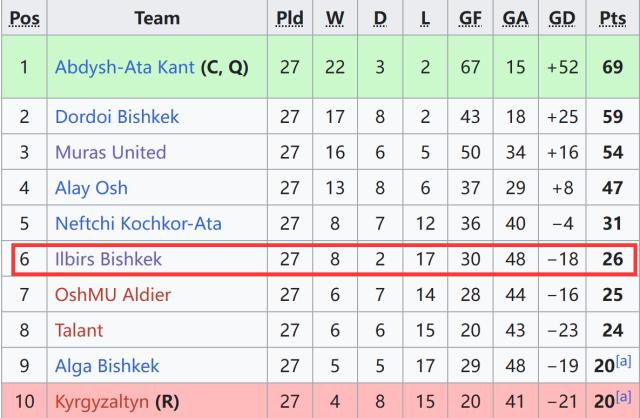640x418 pixels.
Task: Click Ilbirs Bishkek's 26 points cell
Action: pyautogui.click(x=611, y=259)
